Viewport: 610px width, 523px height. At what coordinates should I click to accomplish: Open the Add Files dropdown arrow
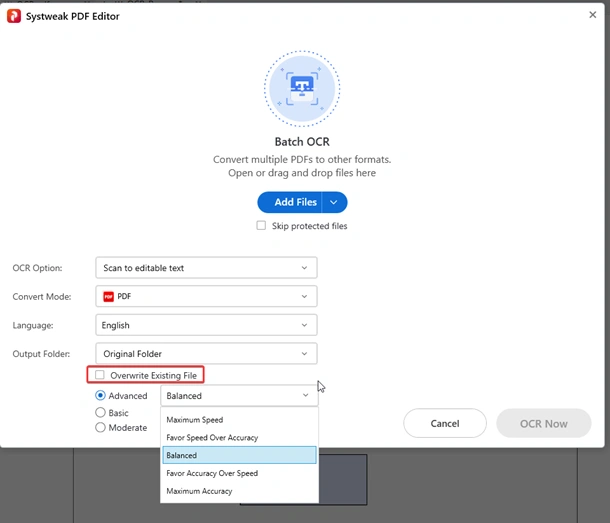334,202
